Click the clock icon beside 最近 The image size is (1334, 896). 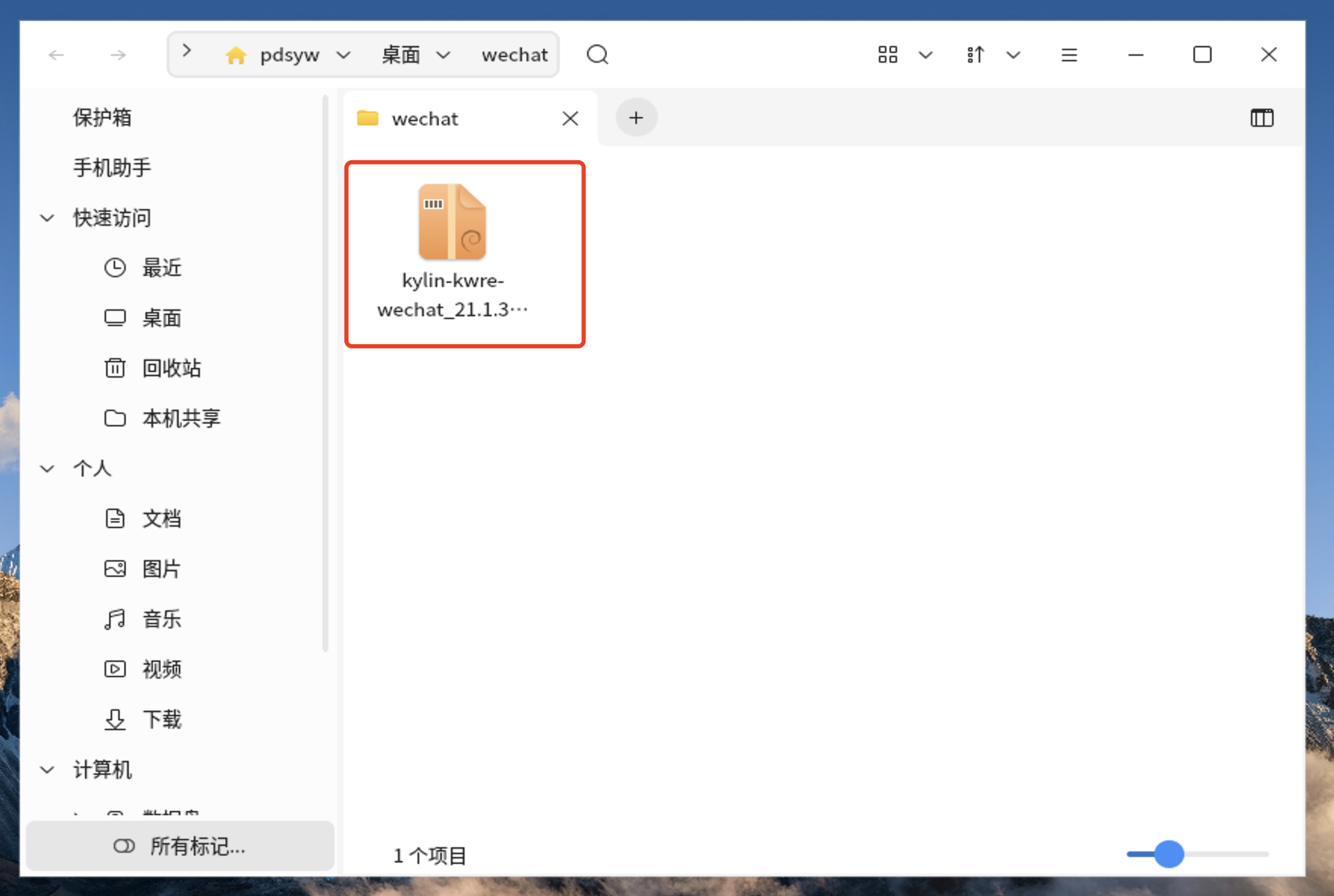(x=115, y=268)
